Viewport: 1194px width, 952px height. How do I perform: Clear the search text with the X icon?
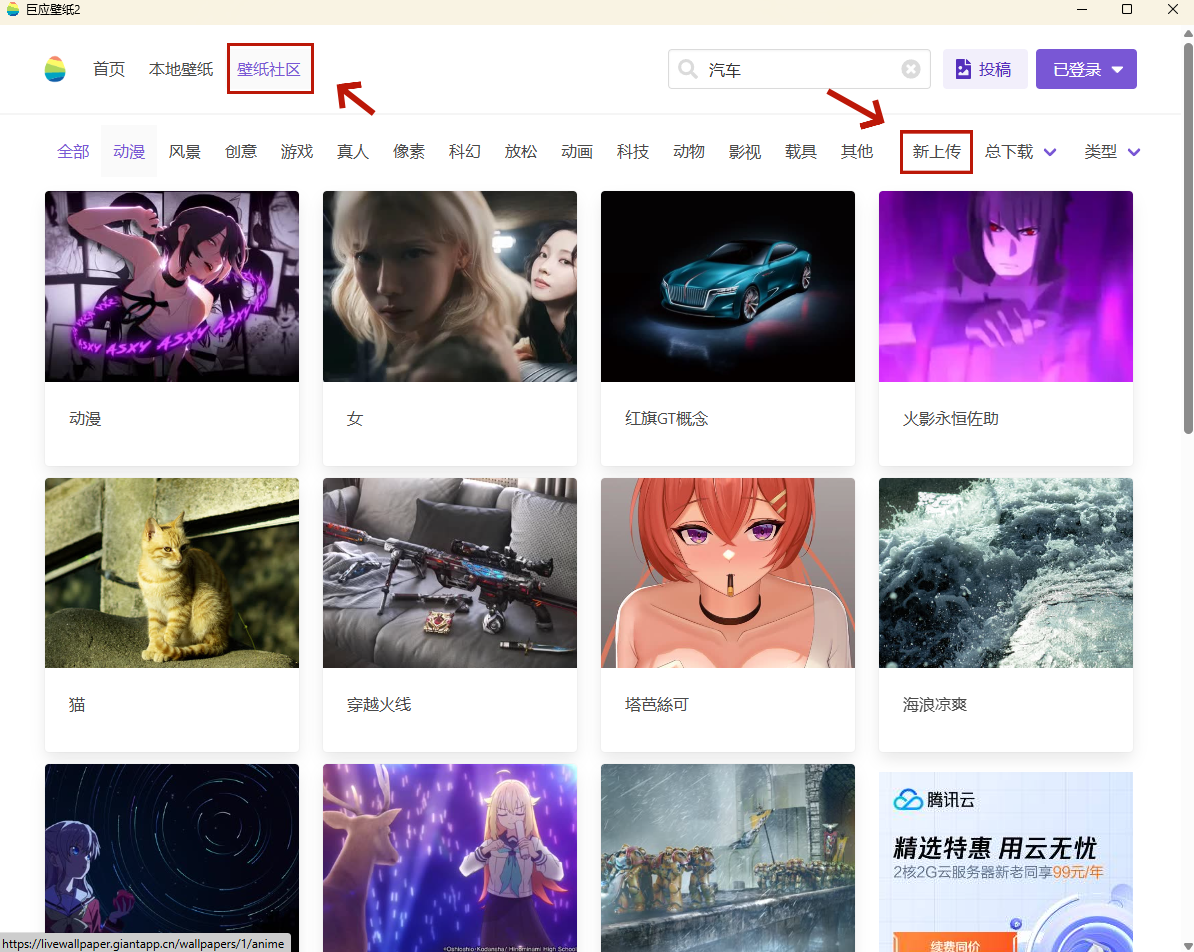pos(910,69)
